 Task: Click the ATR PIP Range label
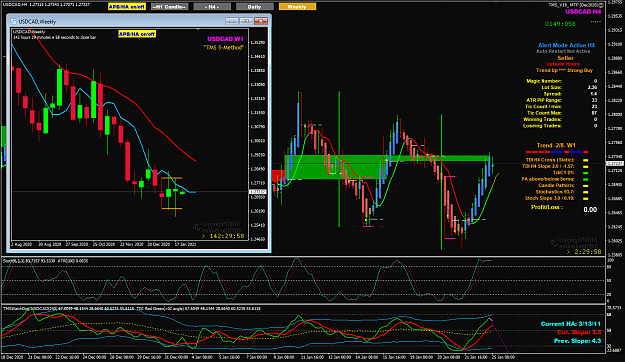tap(544, 100)
